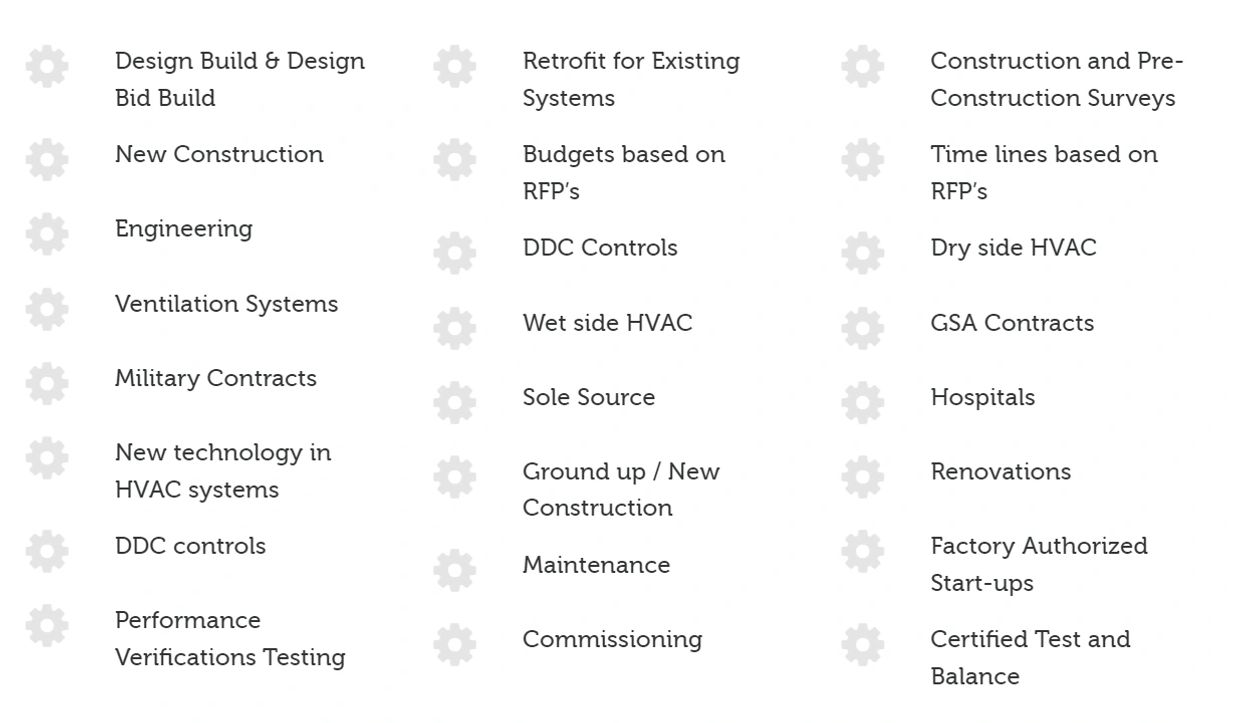This screenshot has height=723, width=1240.
Task: Click the gear icon beside Design Build & Design Bid Build
Action: 47,66
